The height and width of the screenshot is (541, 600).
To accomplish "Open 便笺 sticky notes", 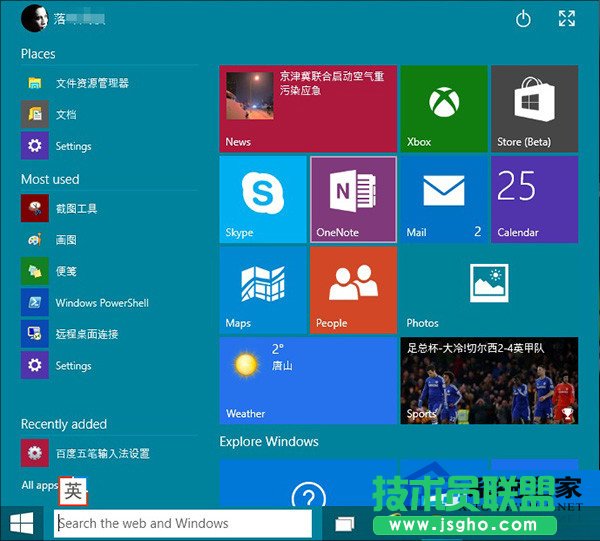I will [x=109, y=271].
